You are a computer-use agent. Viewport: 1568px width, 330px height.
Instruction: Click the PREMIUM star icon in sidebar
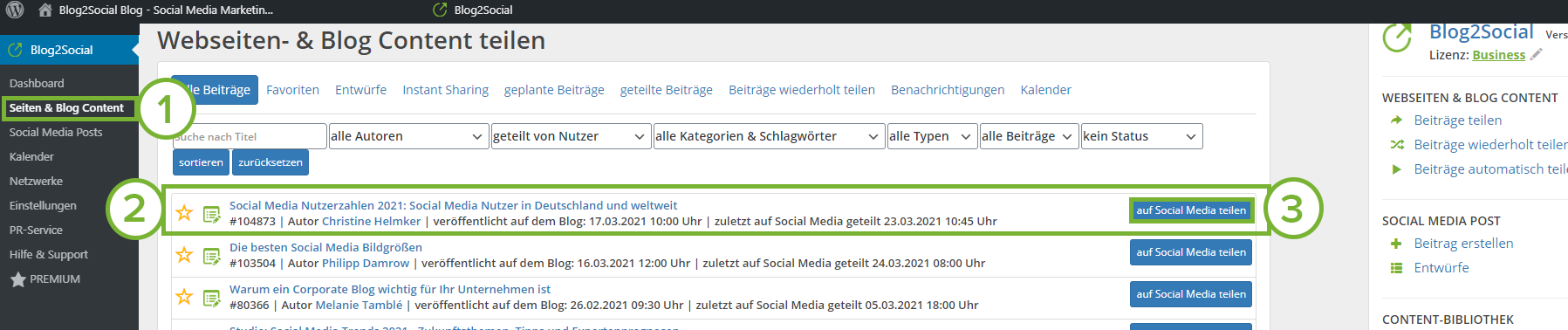pos(17,279)
